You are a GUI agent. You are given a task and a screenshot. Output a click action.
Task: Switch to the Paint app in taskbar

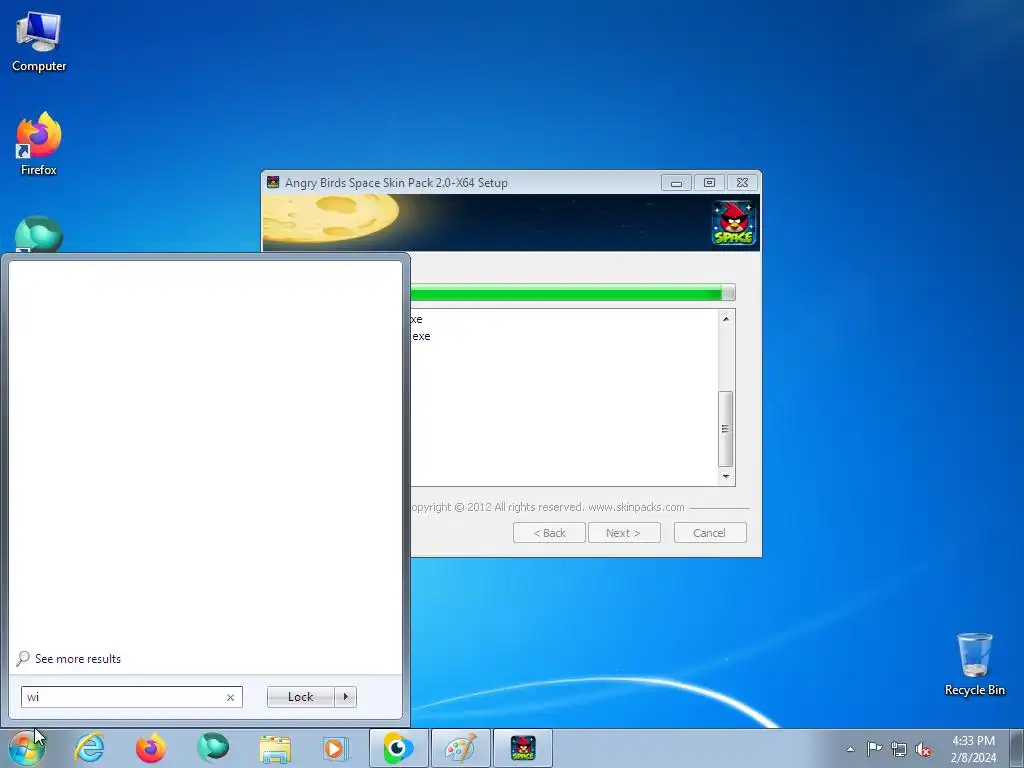pos(460,748)
